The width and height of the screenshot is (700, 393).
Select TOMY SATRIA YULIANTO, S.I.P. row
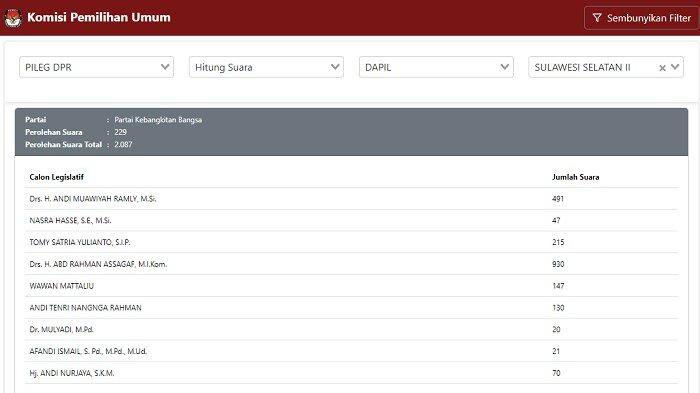coord(352,242)
